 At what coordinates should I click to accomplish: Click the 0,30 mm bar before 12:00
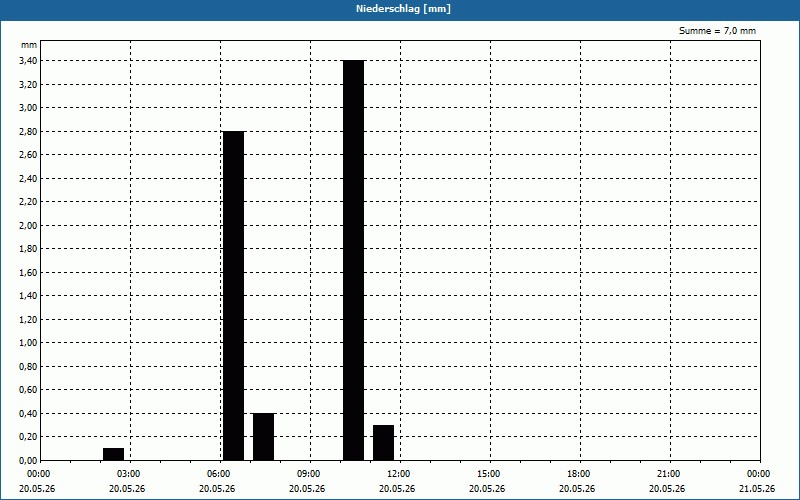pyautogui.click(x=384, y=443)
